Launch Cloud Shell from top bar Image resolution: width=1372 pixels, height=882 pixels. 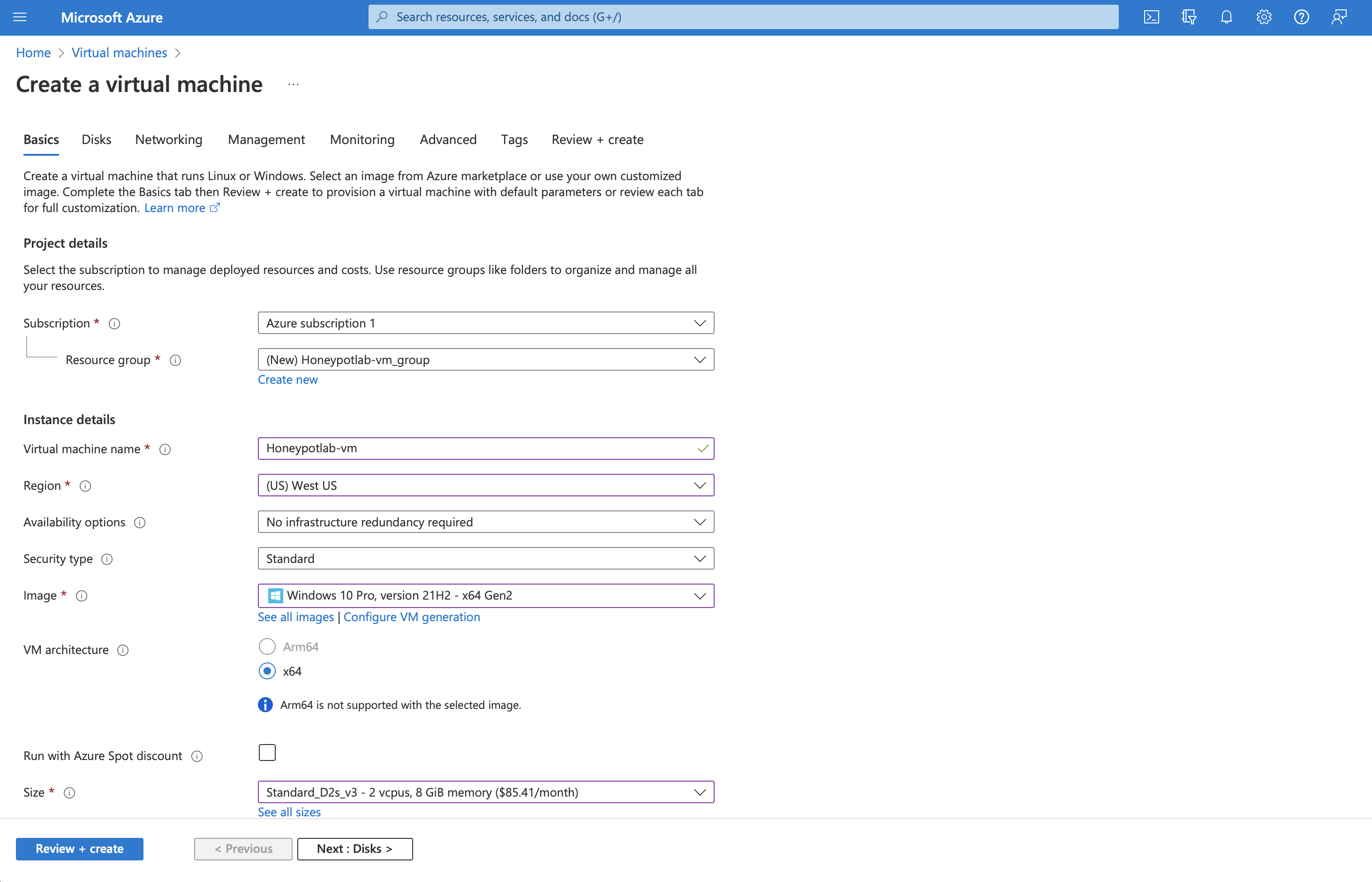pyautogui.click(x=1152, y=17)
